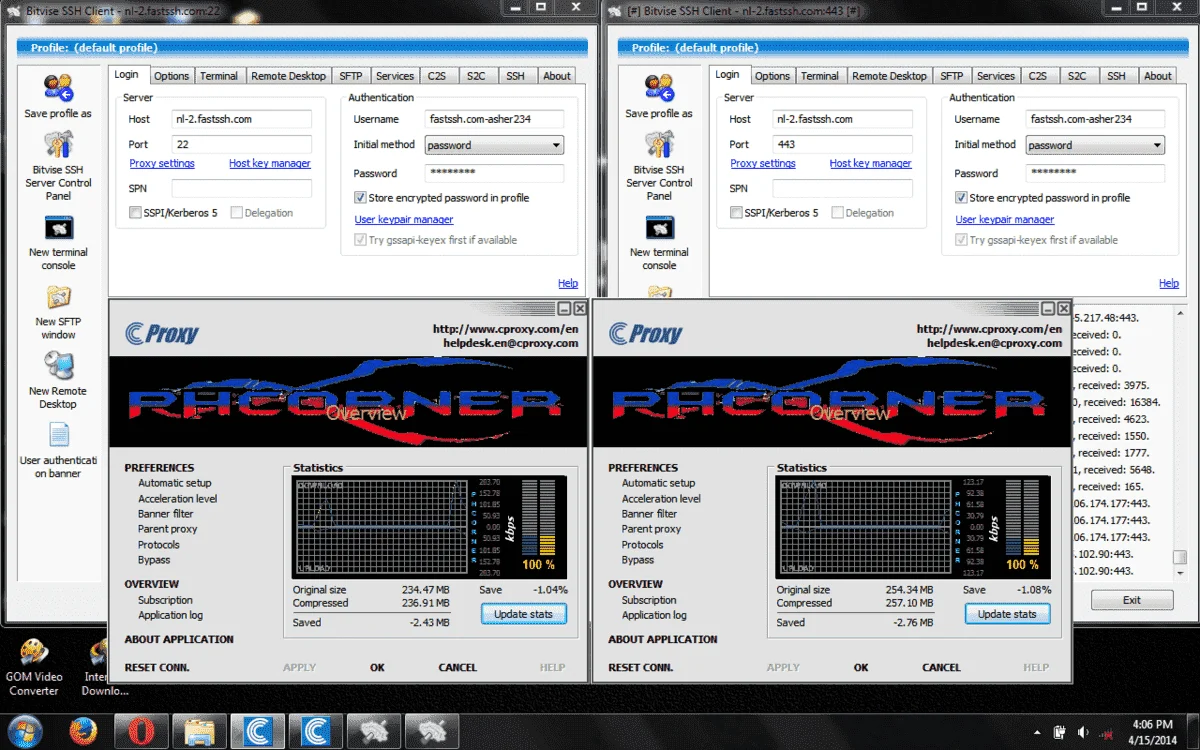
Task: Open the Services tab in port 22 window
Action: click(x=395, y=76)
